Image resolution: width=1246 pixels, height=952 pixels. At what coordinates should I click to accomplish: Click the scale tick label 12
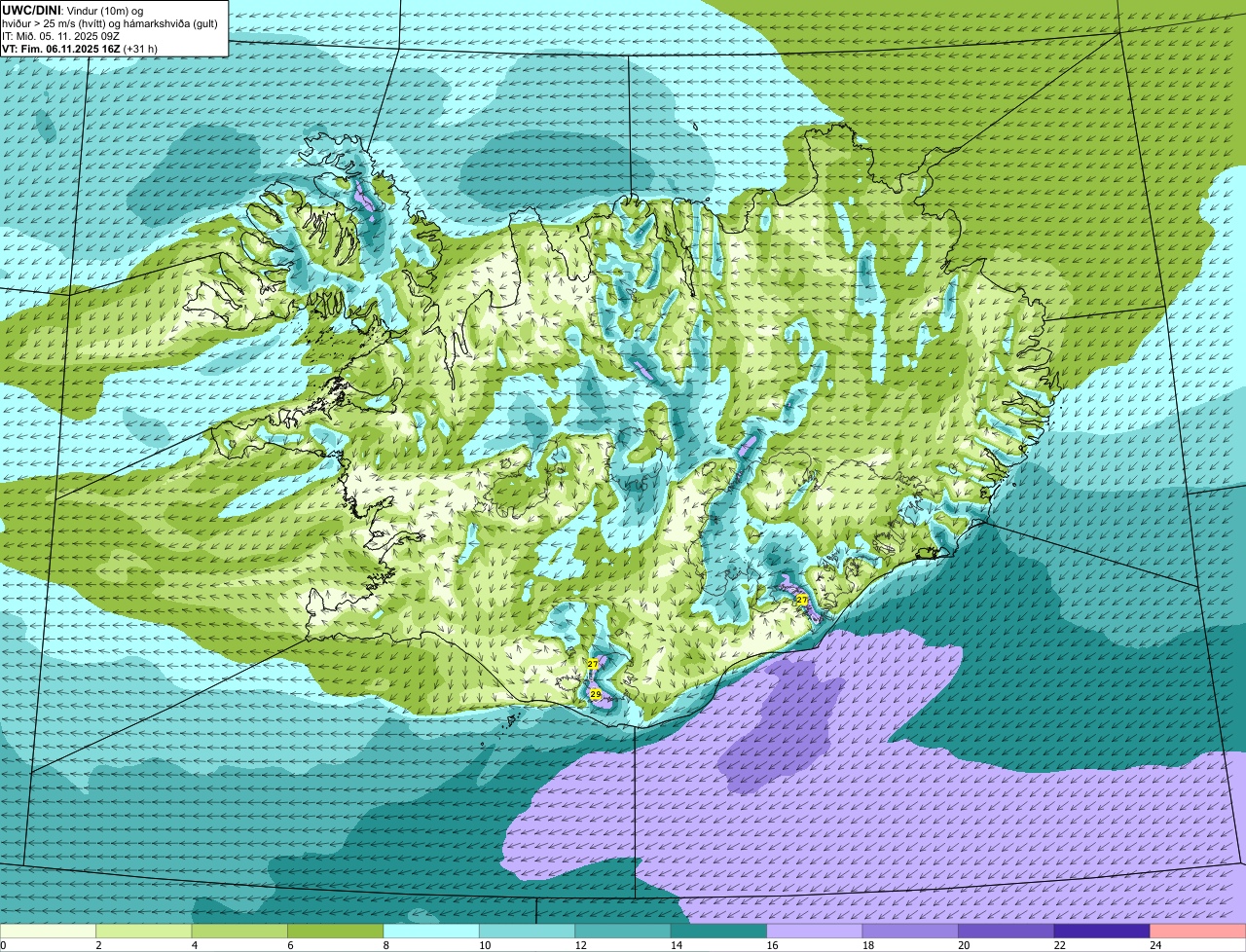580,945
